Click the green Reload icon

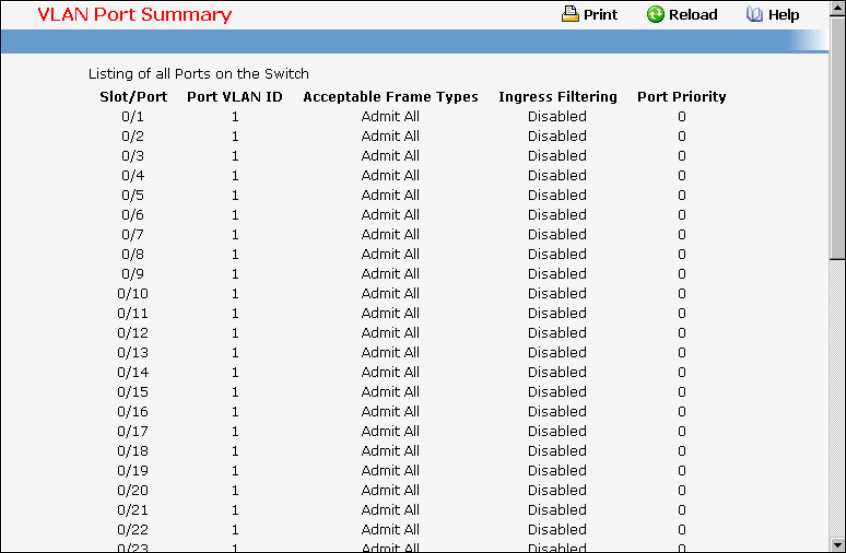point(656,14)
